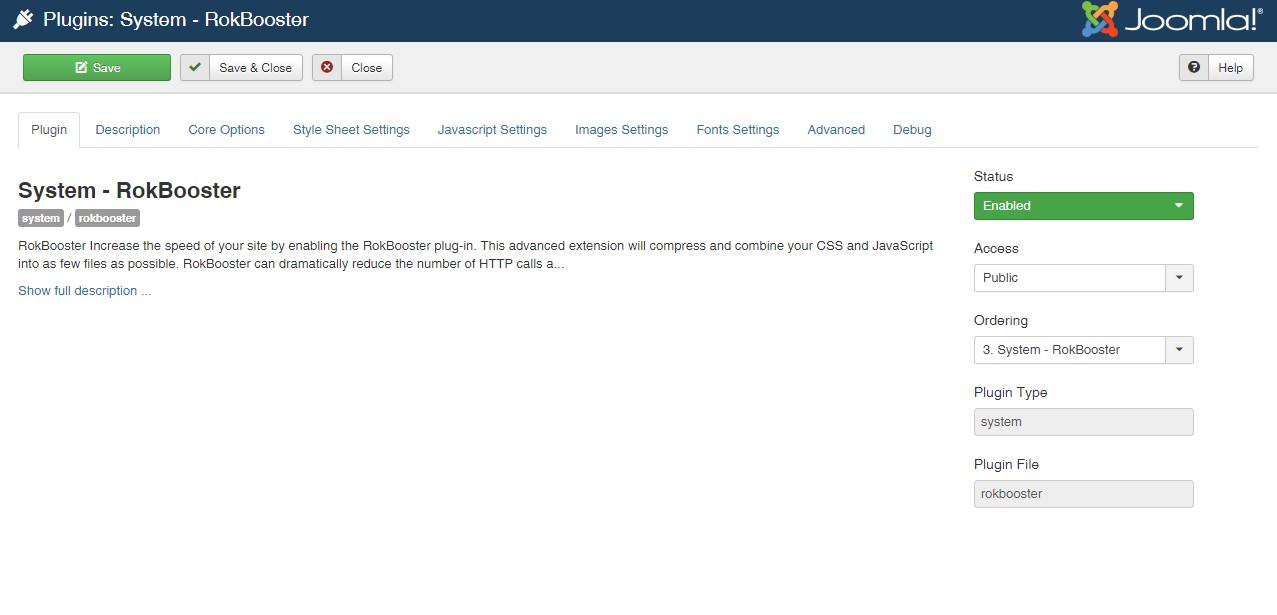
Task: Click the Plugins: System - RokBooster title
Action: 176,19
